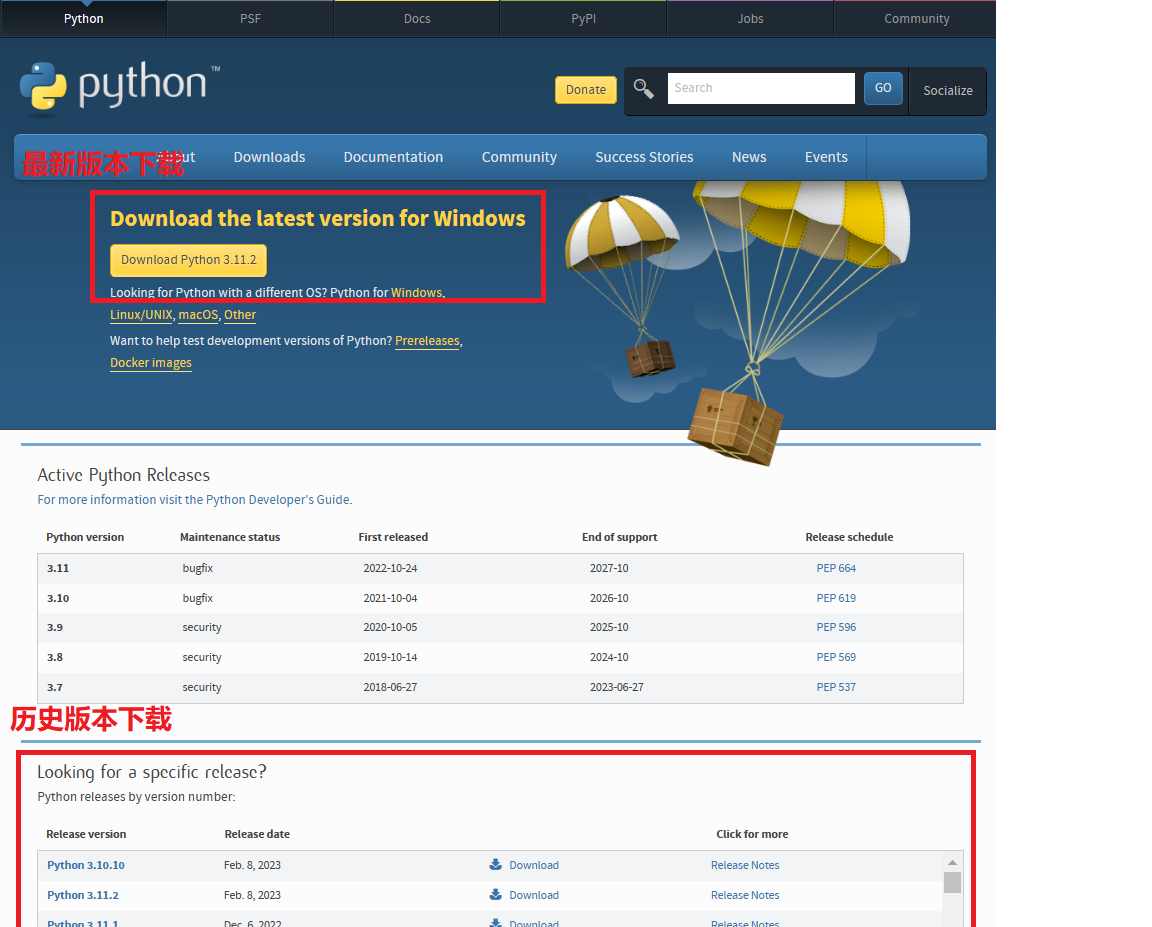The height and width of the screenshot is (927, 1152).
Task: Click the releases list scroll up arrow
Action: click(952, 862)
